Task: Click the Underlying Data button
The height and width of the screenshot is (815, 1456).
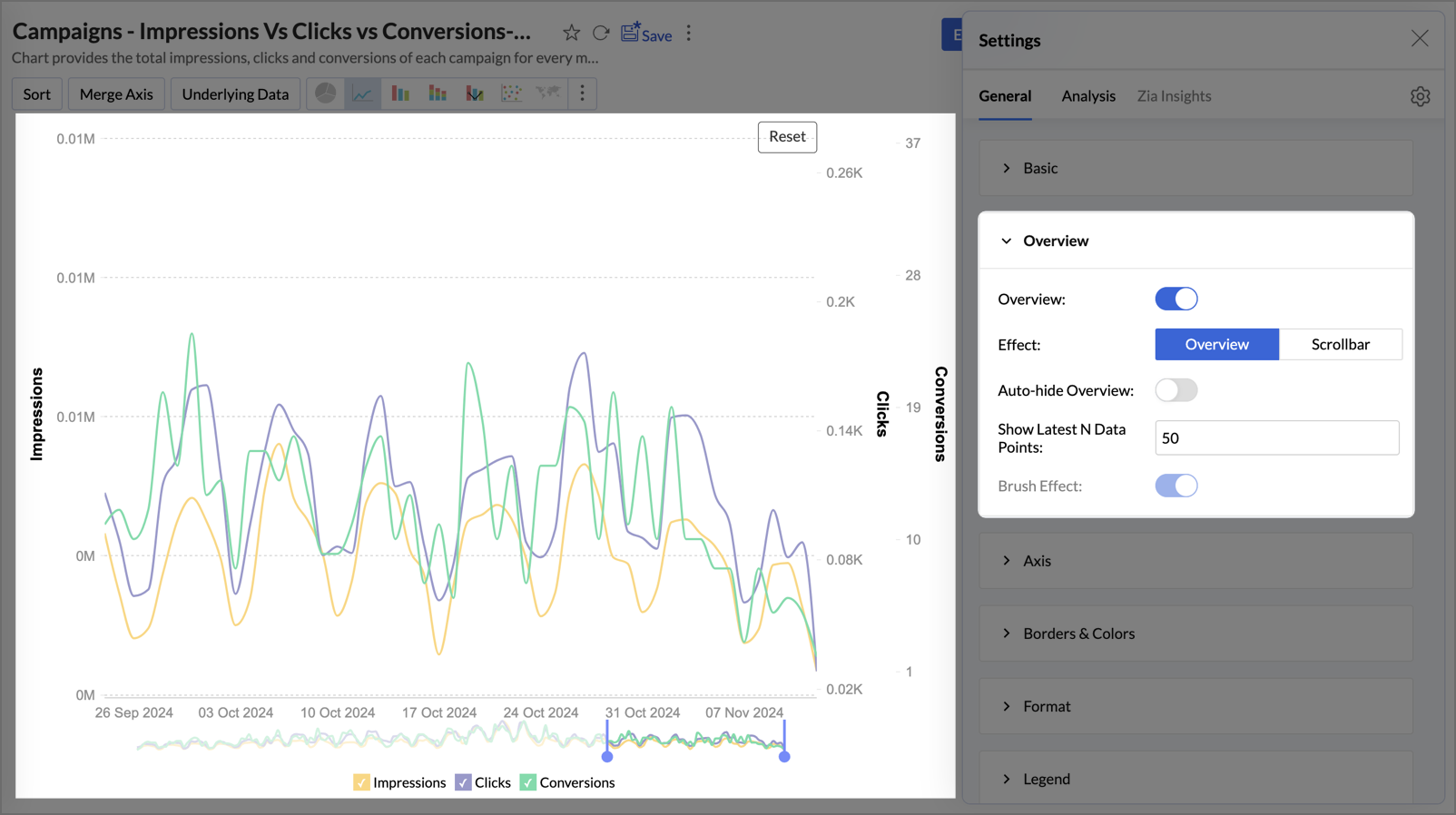Action: (x=235, y=94)
